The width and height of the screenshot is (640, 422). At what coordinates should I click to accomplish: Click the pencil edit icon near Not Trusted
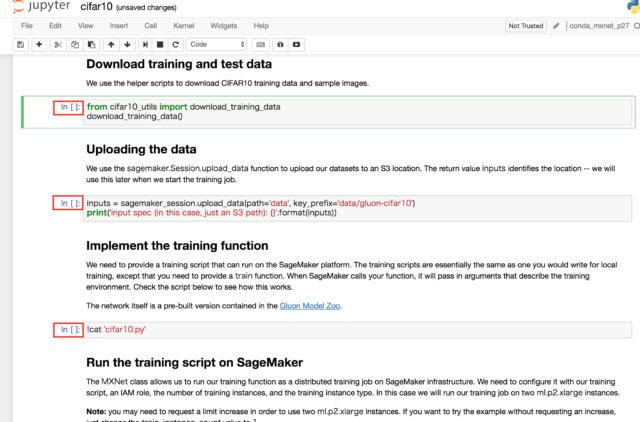[556, 26]
